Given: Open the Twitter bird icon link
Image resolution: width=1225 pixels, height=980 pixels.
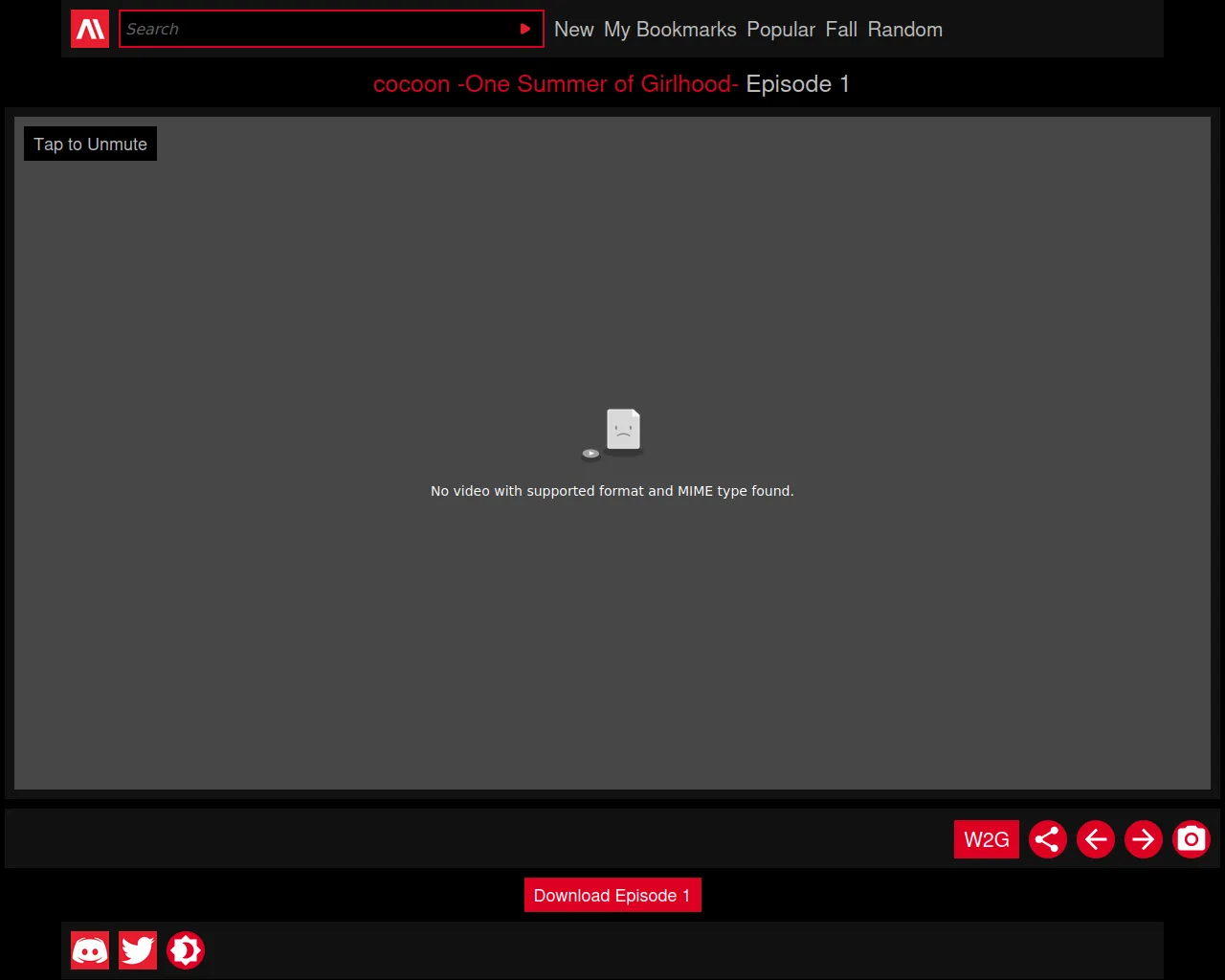Looking at the screenshot, I should coord(138,950).
